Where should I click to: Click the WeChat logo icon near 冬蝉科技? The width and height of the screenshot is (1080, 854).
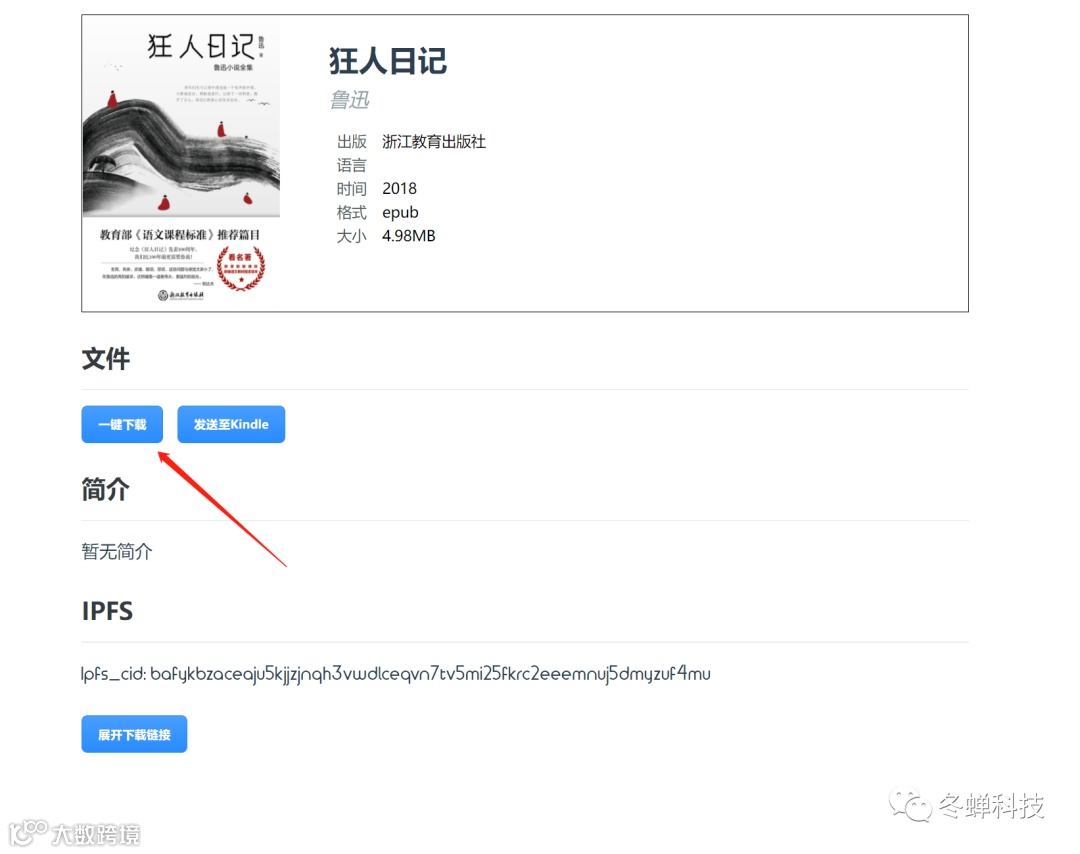pyautogui.click(x=909, y=804)
